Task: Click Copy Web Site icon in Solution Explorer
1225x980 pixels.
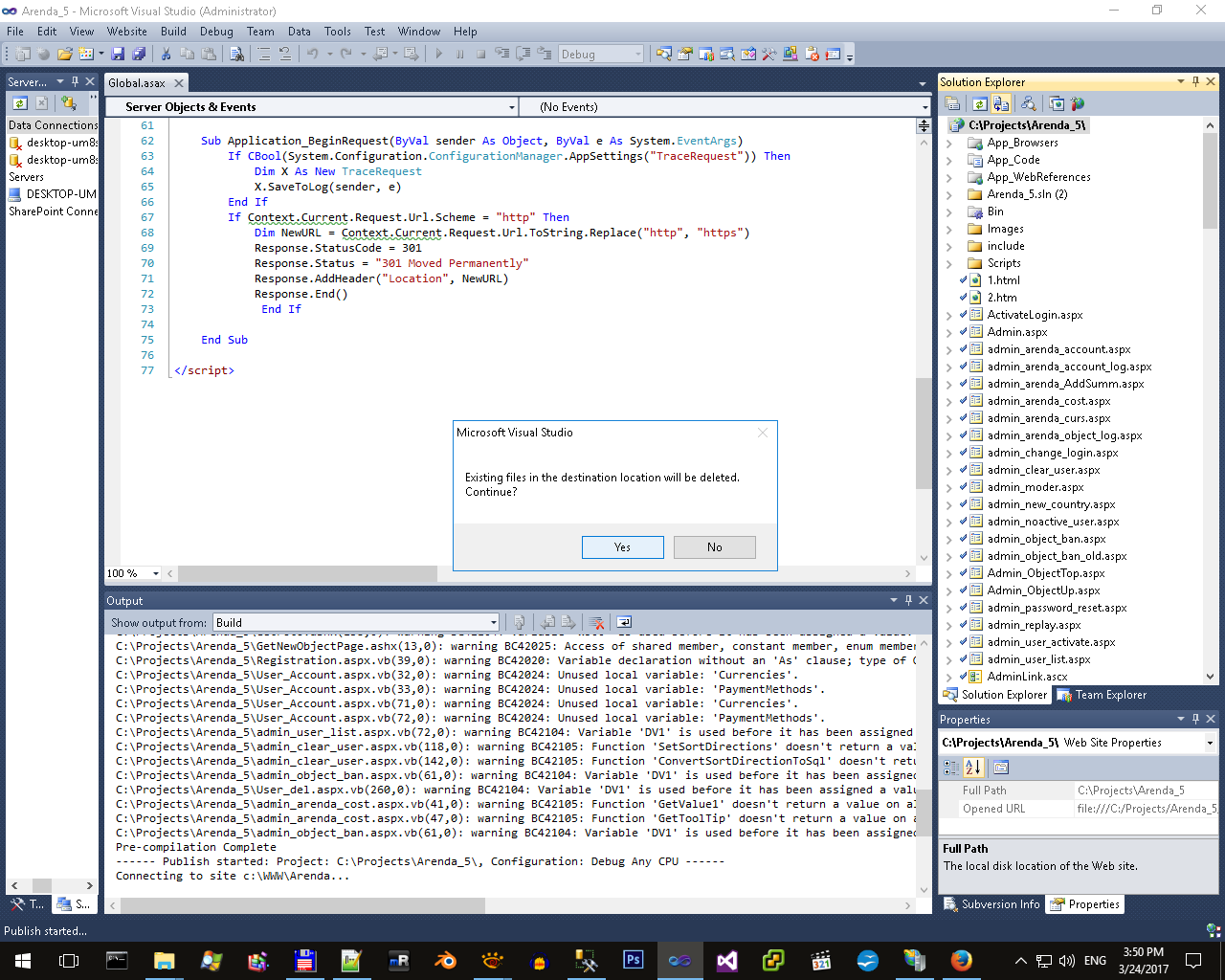Action: (x=1057, y=103)
